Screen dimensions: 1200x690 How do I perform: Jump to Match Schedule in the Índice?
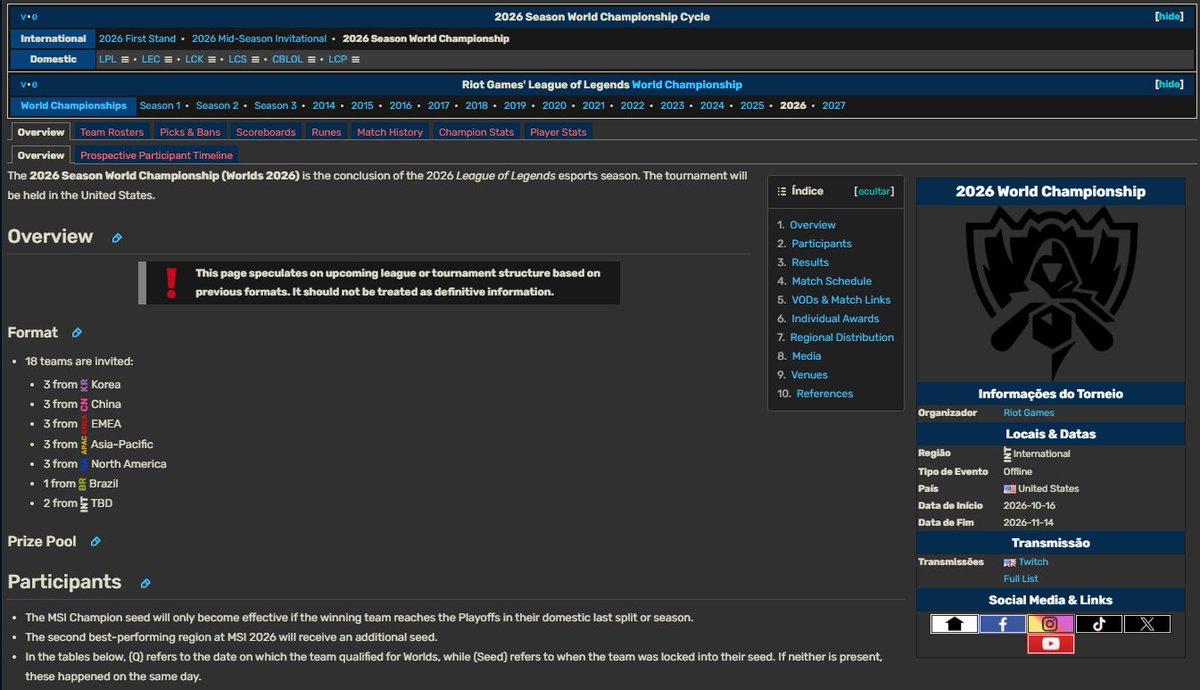[831, 281]
